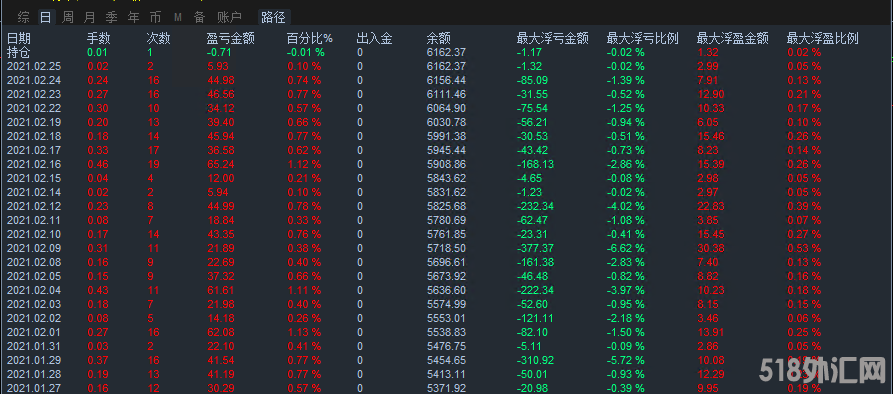Image resolution: width=893 pixels, height=394 pixels.
Task: Select the 日 daily tab
Action: [x=46, y=18]
